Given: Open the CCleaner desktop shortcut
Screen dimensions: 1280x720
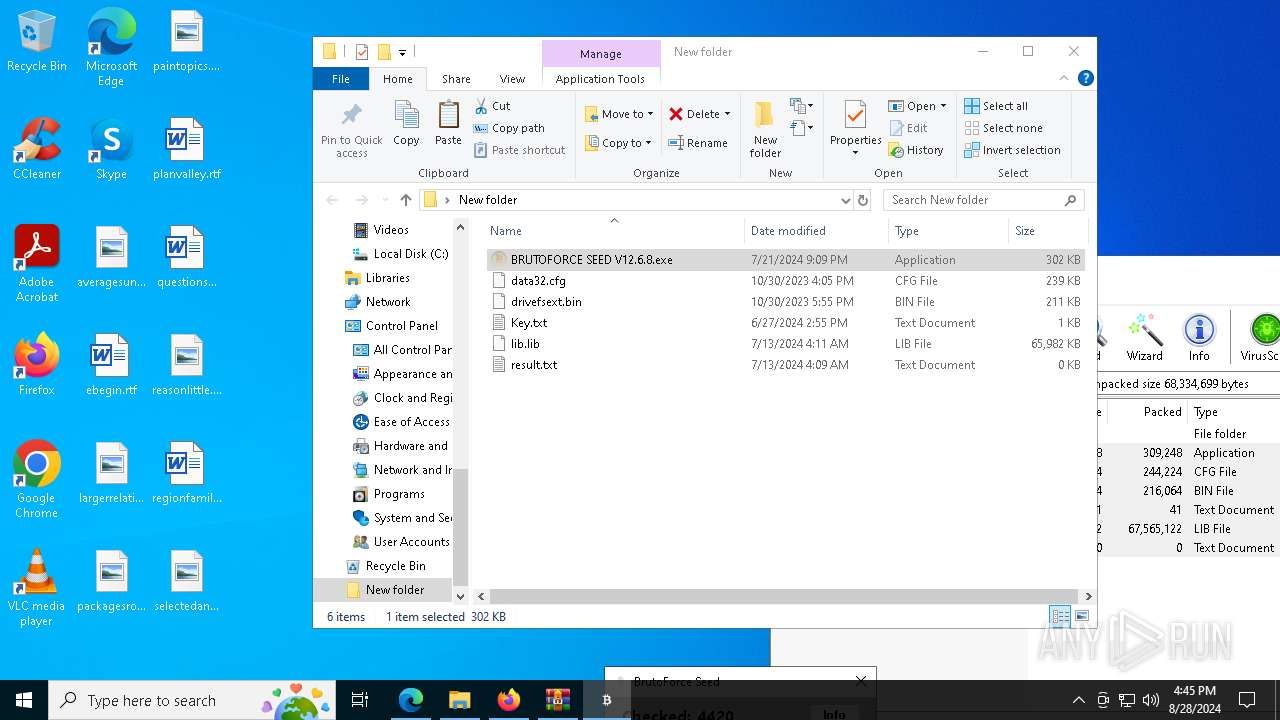Looking at the screenshot, I should pos(37,149).
